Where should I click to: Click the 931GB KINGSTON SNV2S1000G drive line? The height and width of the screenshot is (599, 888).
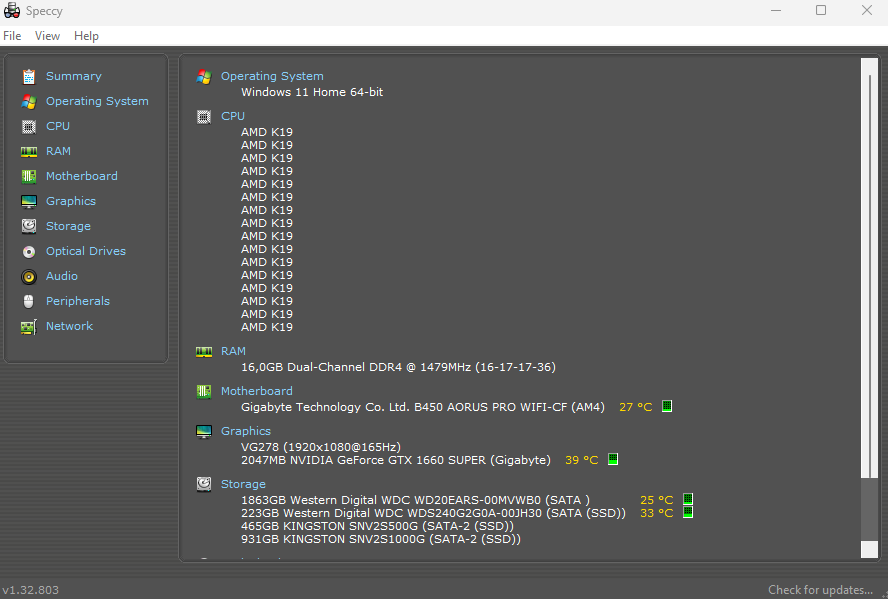pos(381,539)
